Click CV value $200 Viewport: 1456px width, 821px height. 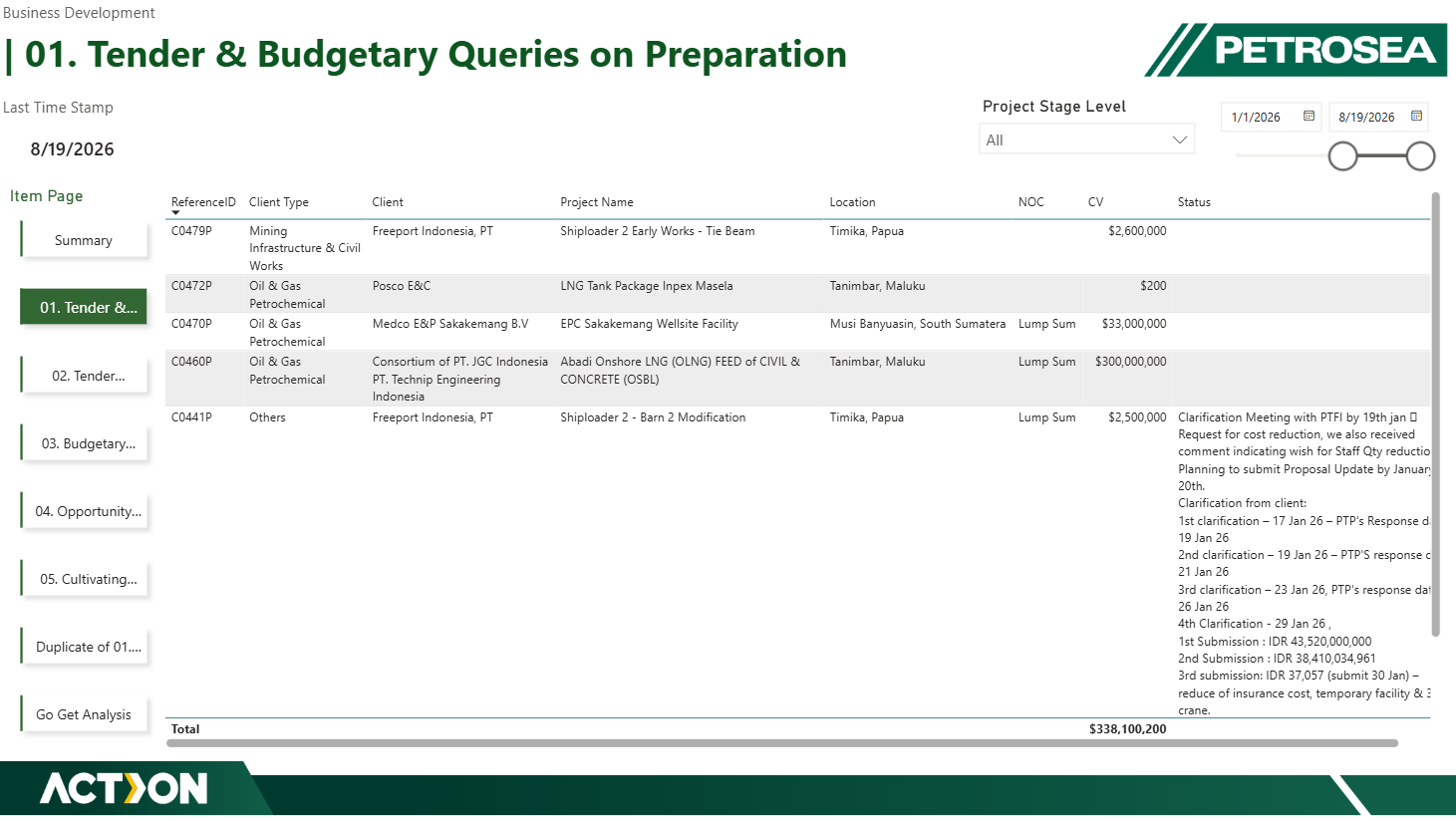click(1153, 285)
